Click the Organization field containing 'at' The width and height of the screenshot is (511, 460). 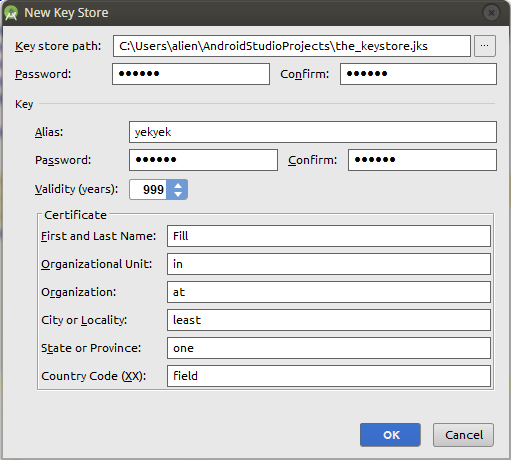point(329,292)
